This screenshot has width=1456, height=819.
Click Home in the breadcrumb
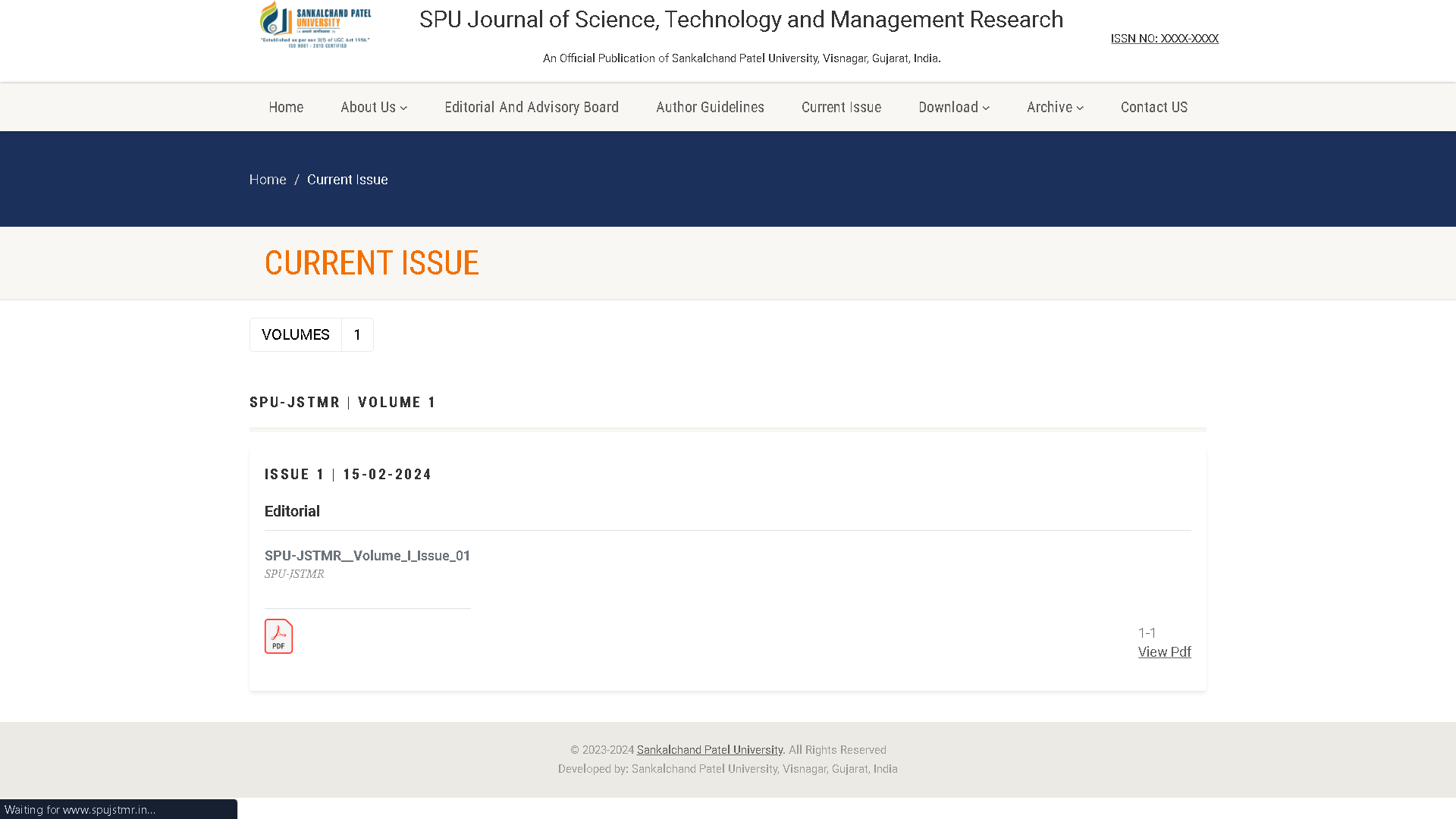(x=268, y=180)
